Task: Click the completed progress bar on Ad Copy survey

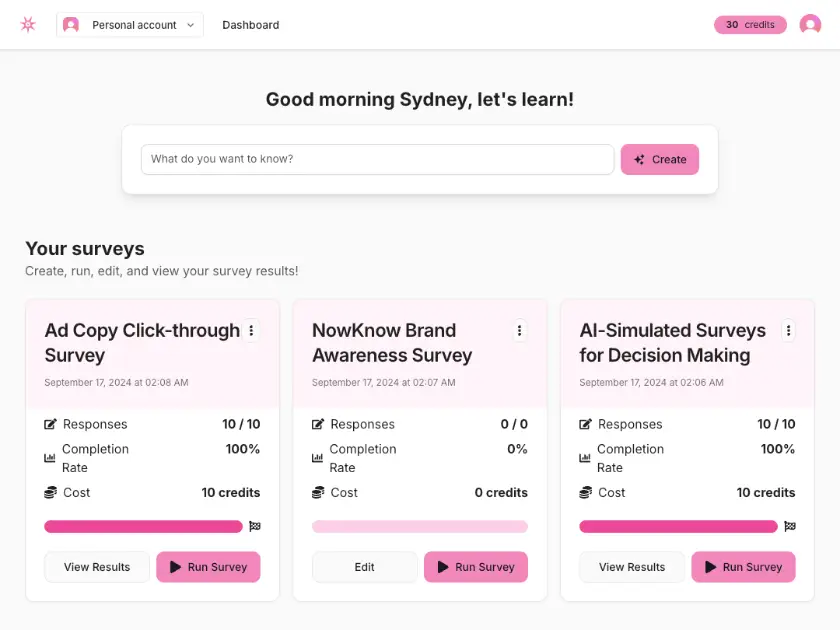Action: [x=142, y=526]
